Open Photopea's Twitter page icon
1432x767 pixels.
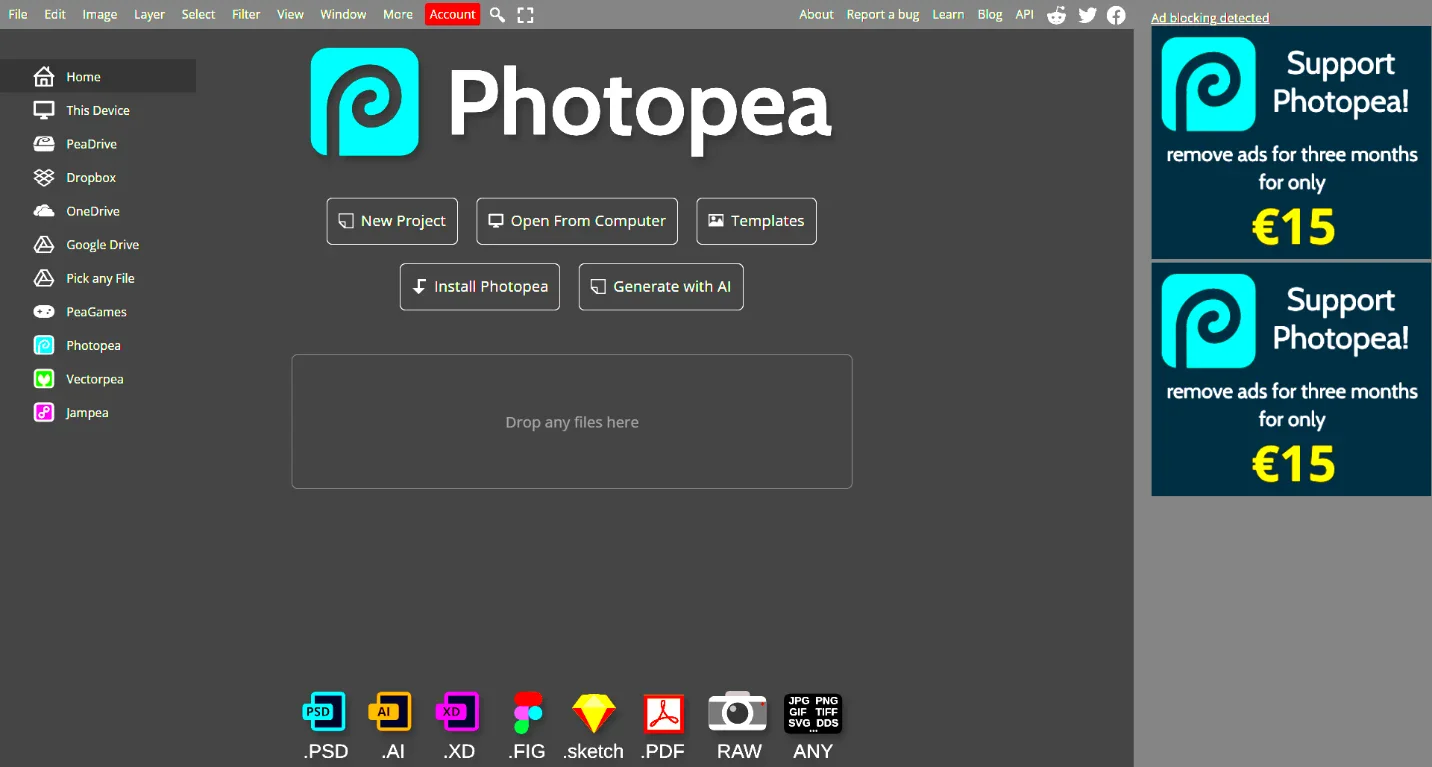(x=1087, y=15)
